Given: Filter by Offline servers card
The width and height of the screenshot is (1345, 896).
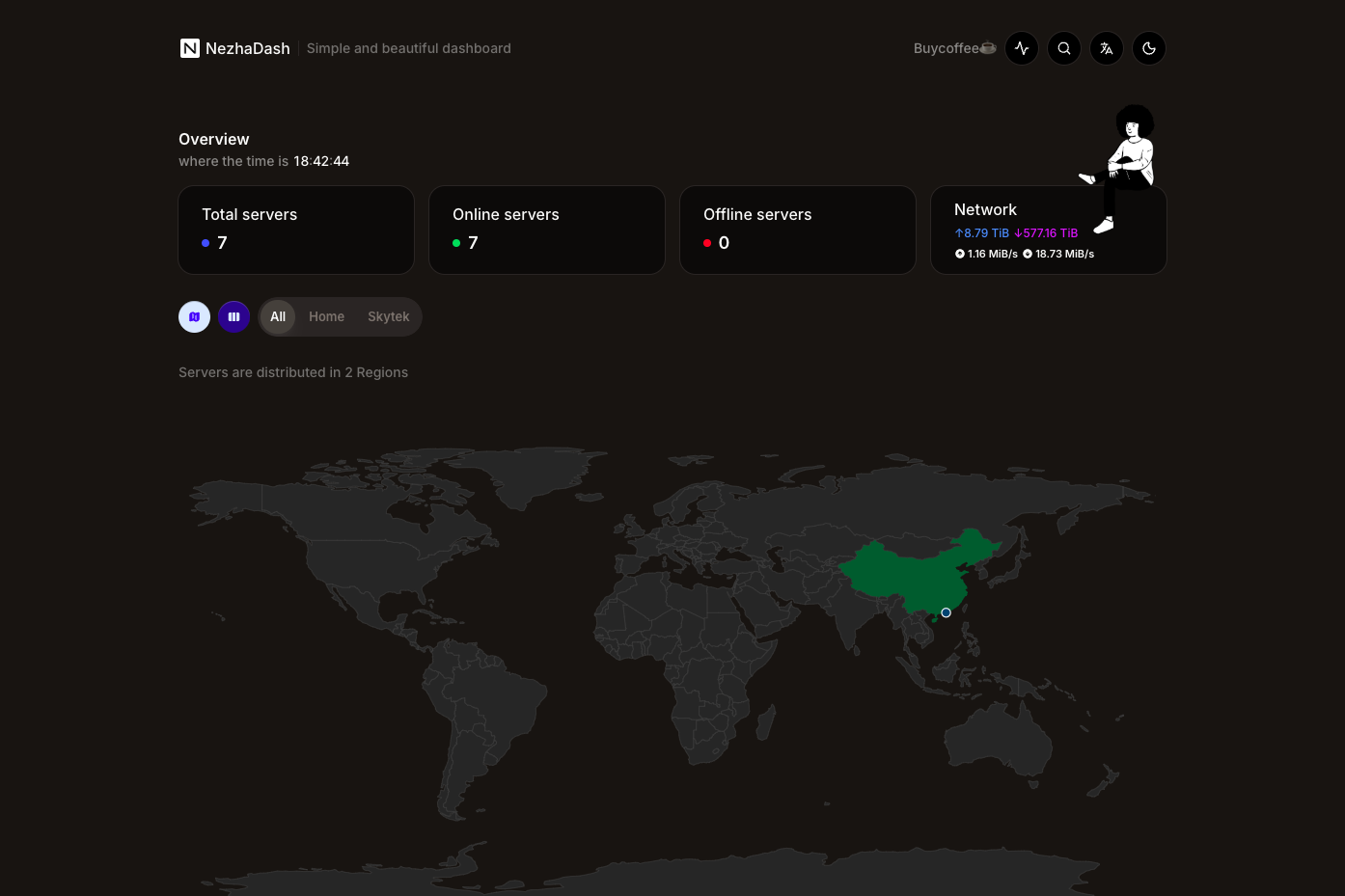Looking at the screenshot, I should 798,230.
